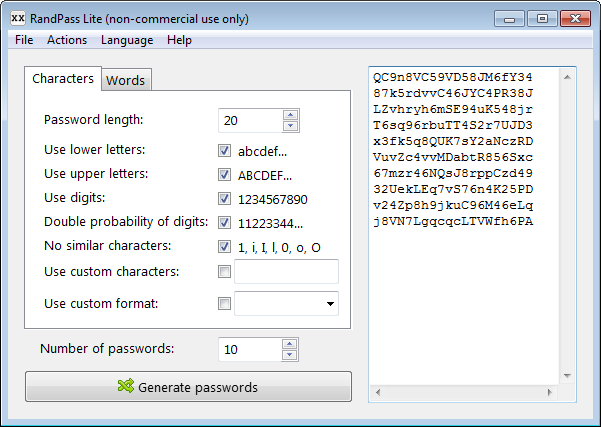Viewport: 601px width, 427px height.
Task: Increase password length with up arrow
Action: click(x=290, y=115)
